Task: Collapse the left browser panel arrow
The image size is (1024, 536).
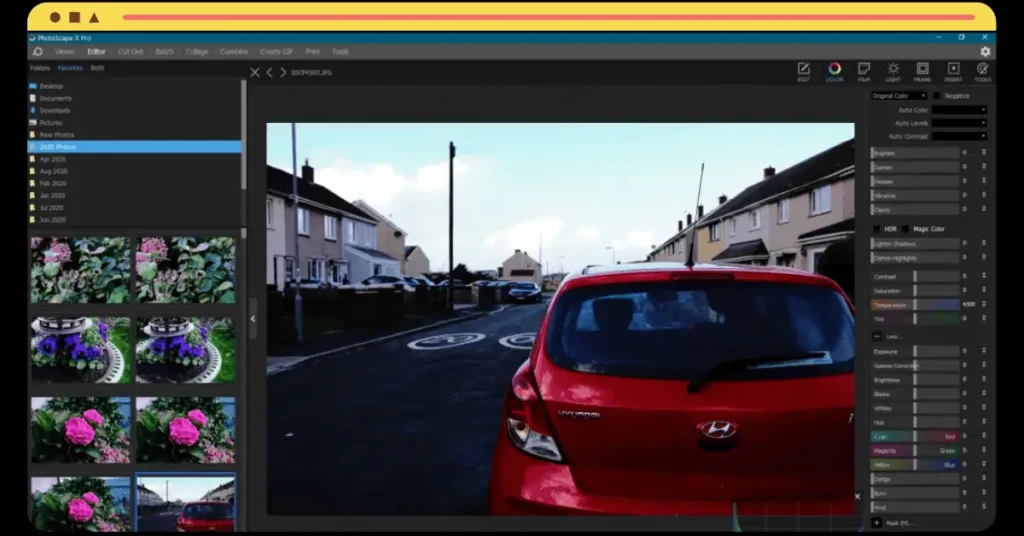Action: (253, 319)
